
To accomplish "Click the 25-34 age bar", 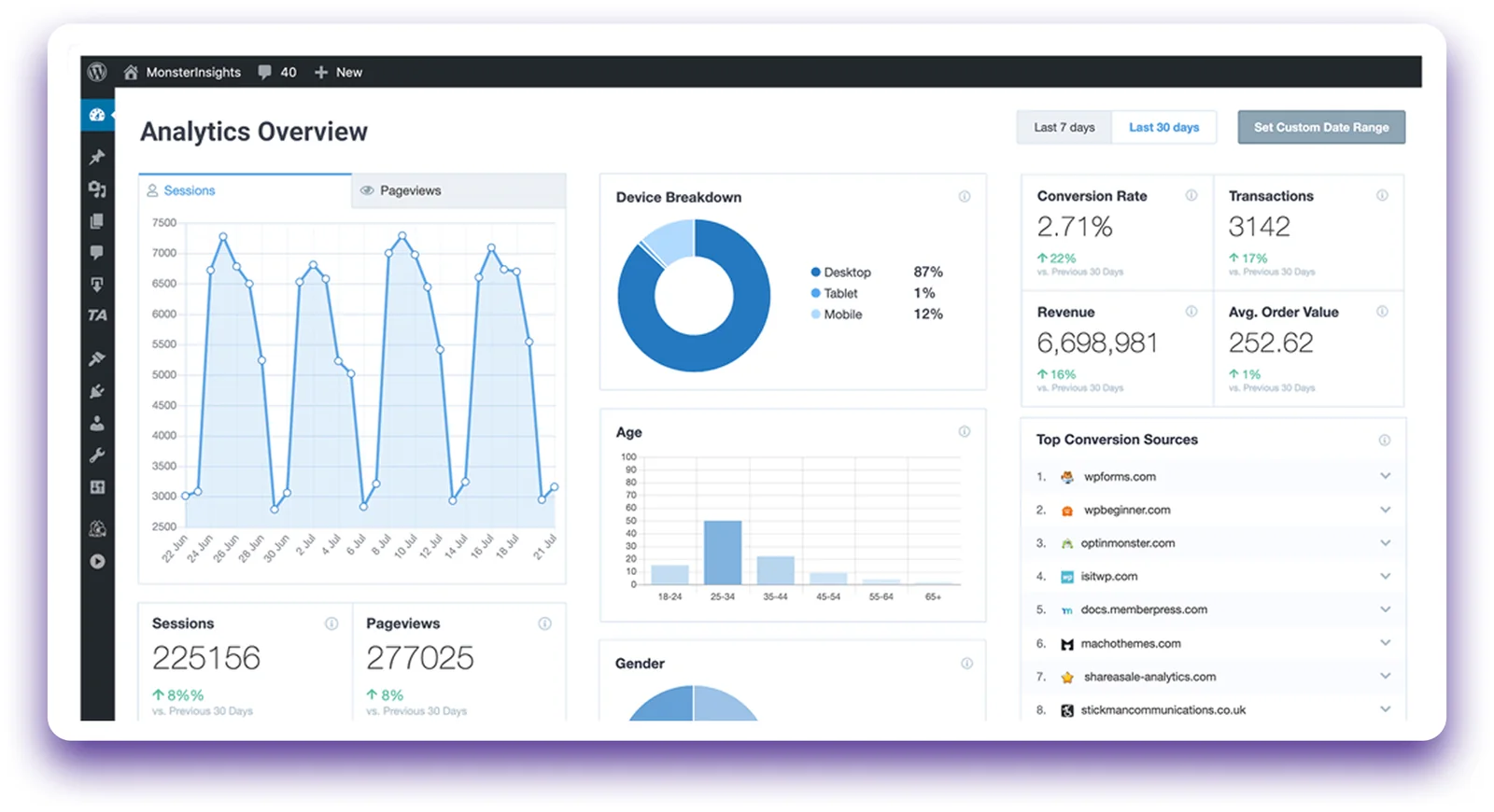I will tap(723, 553).
